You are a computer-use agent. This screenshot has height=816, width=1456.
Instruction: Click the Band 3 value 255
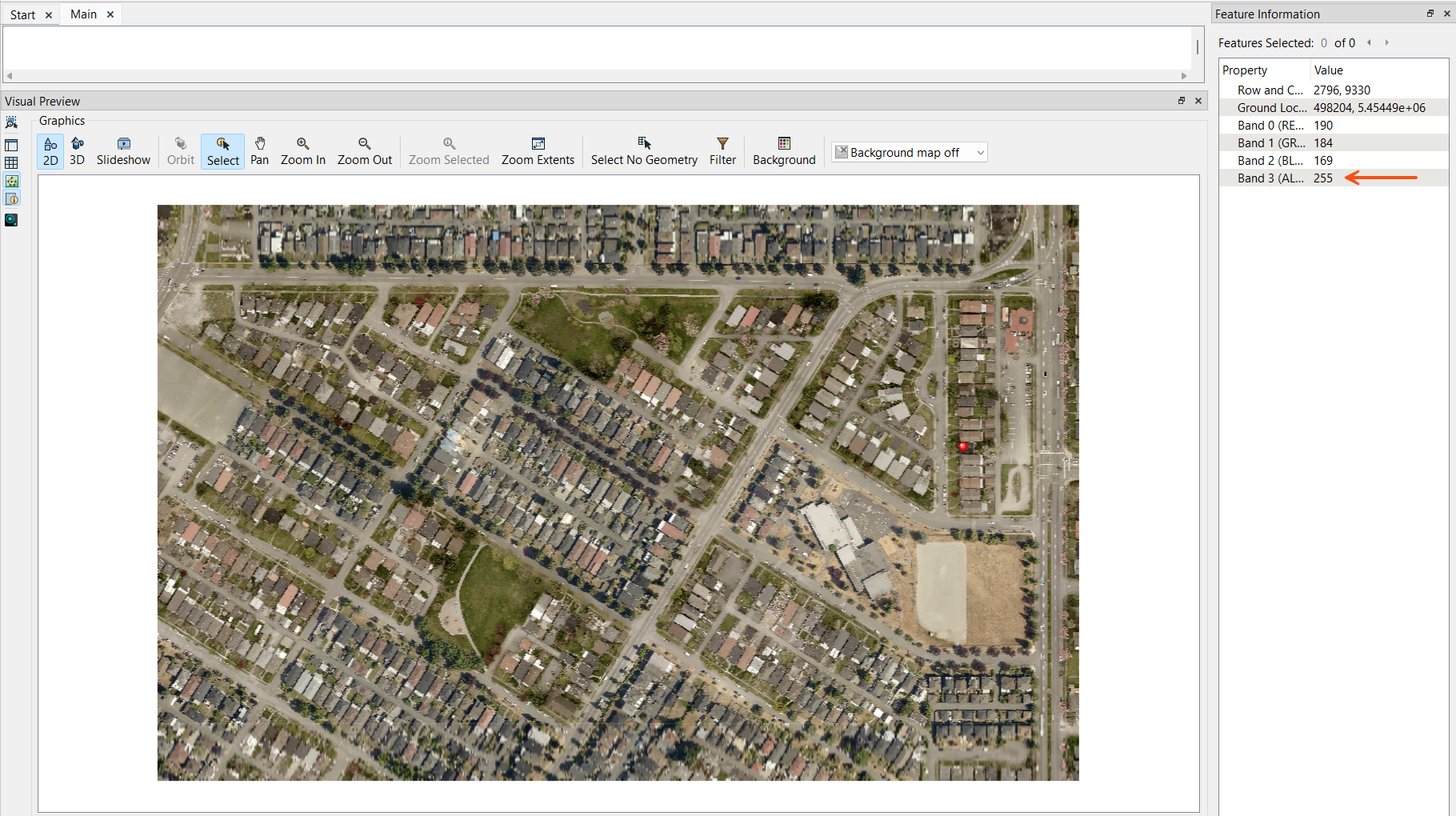[1323, 178]
